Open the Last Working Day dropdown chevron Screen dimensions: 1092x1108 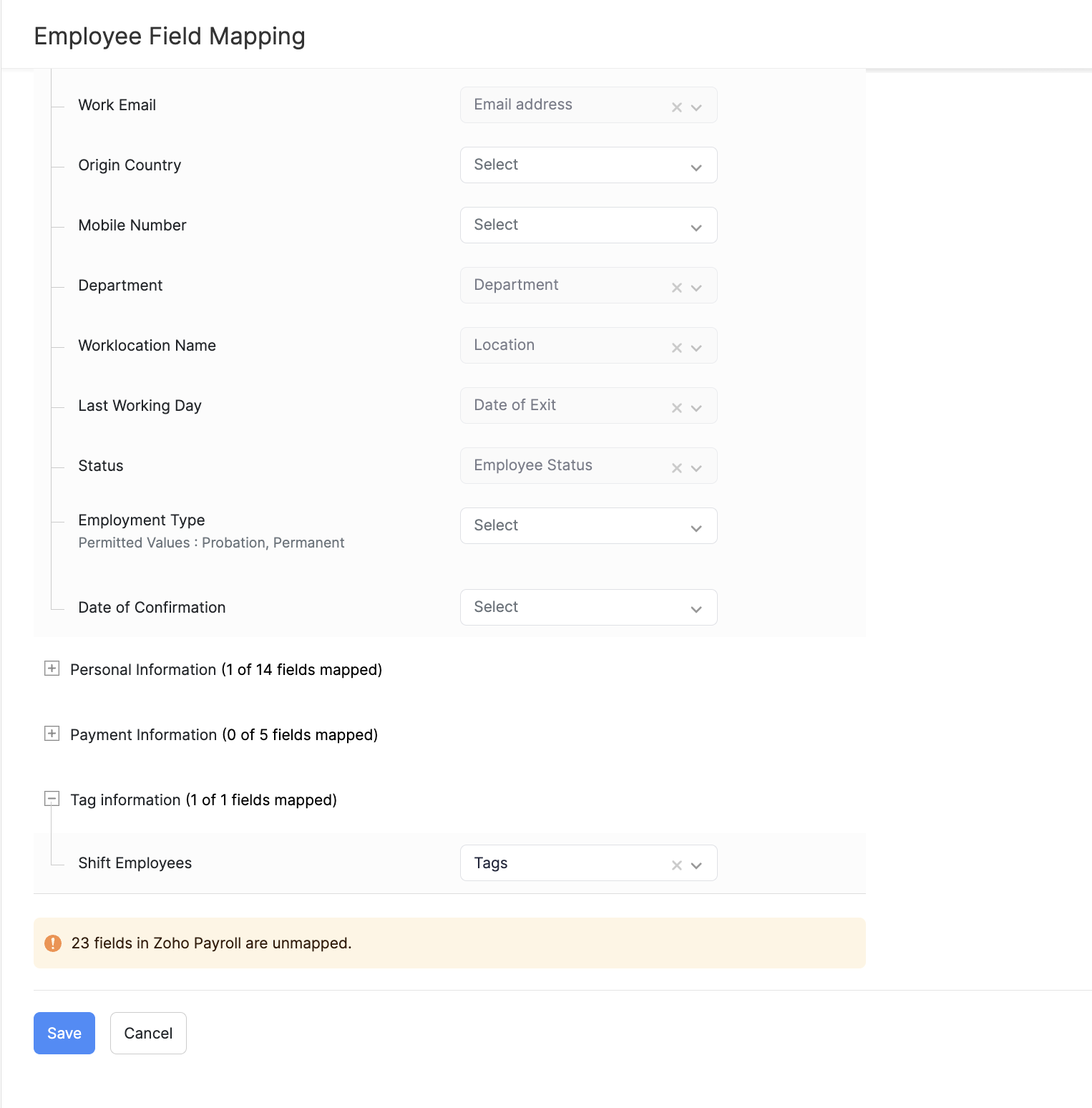(696, 408)
